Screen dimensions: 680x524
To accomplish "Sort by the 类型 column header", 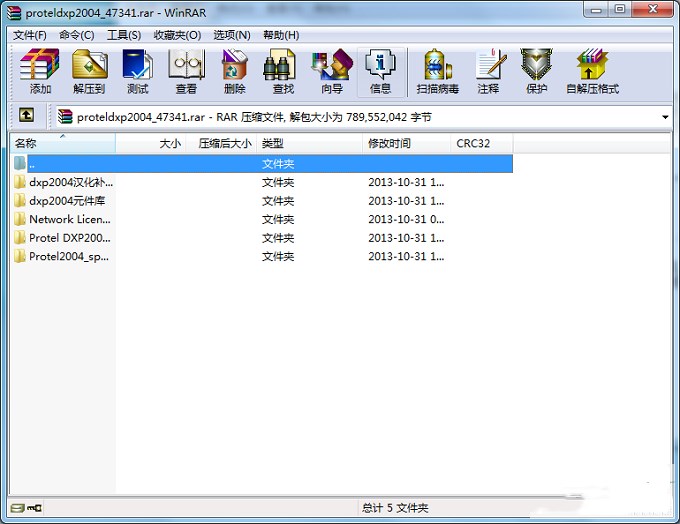I will click(310, 143).
